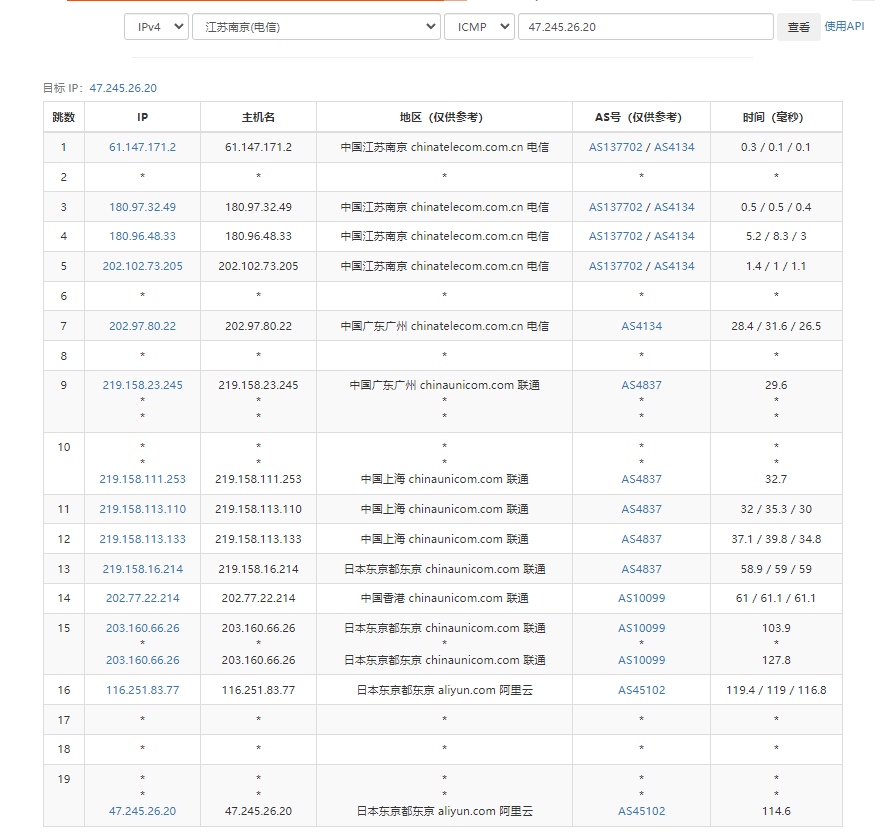Open IP link 219.158.23.245
Image resolution: width=896 pixels, height=839 pixels.
click(x=142, y=385)
